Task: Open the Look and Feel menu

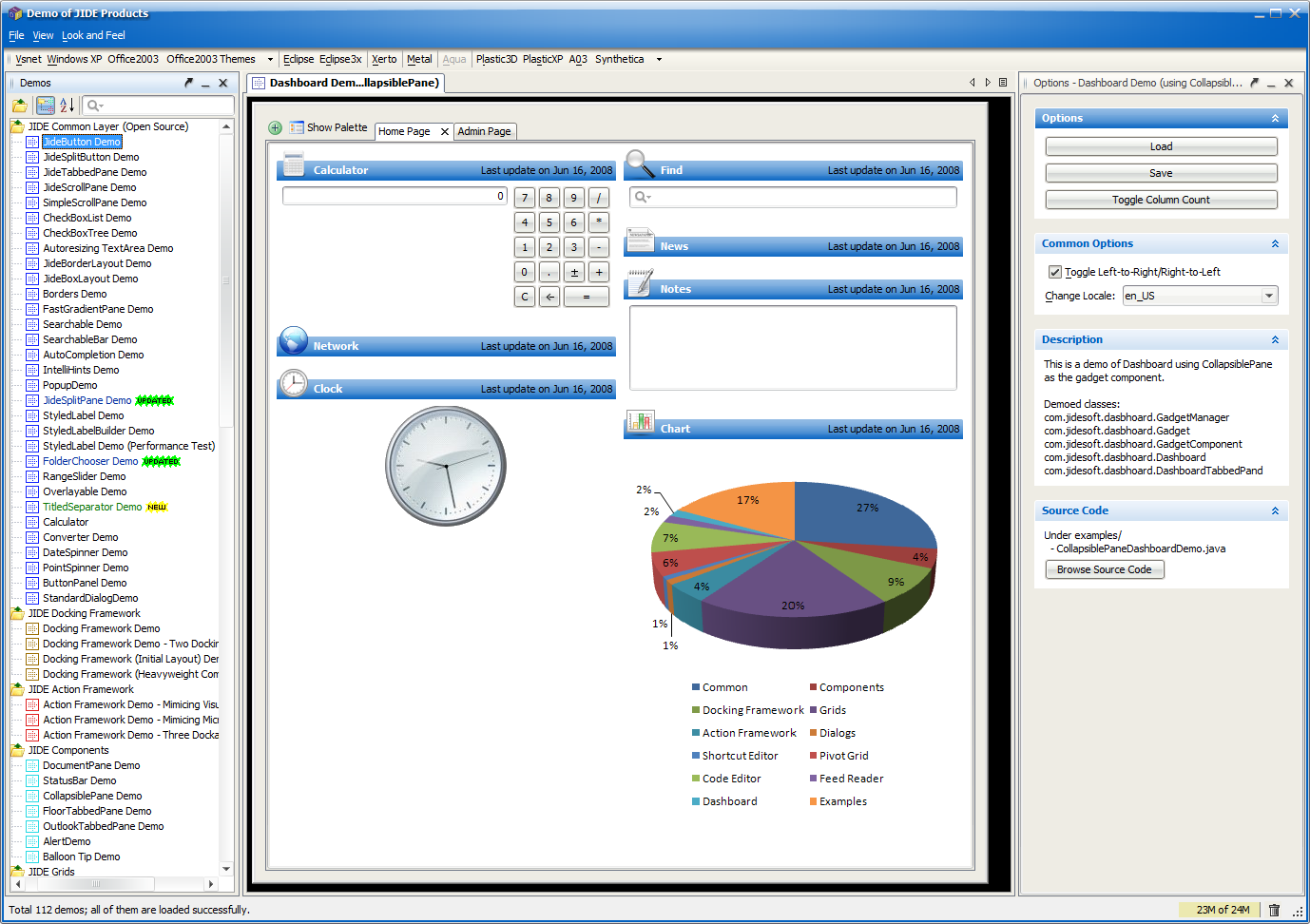Action: (x=93, y=35)
